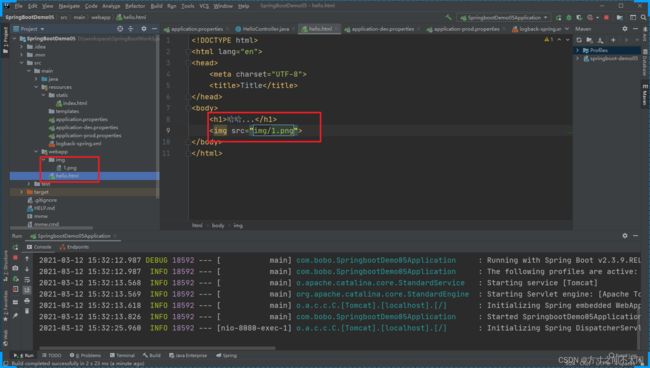Open the Terminal tool window button
This screenshot has height=368, width=650.
[x=122, y=356]
